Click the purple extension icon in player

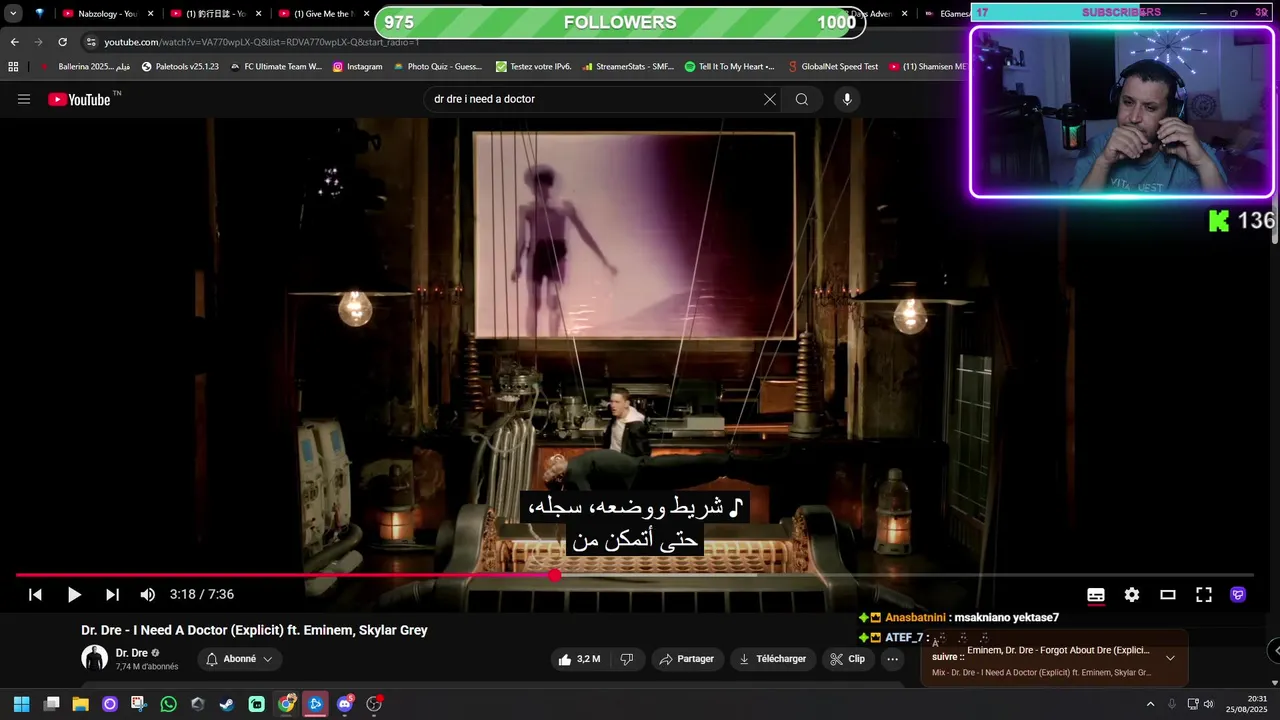[1238, 594]
